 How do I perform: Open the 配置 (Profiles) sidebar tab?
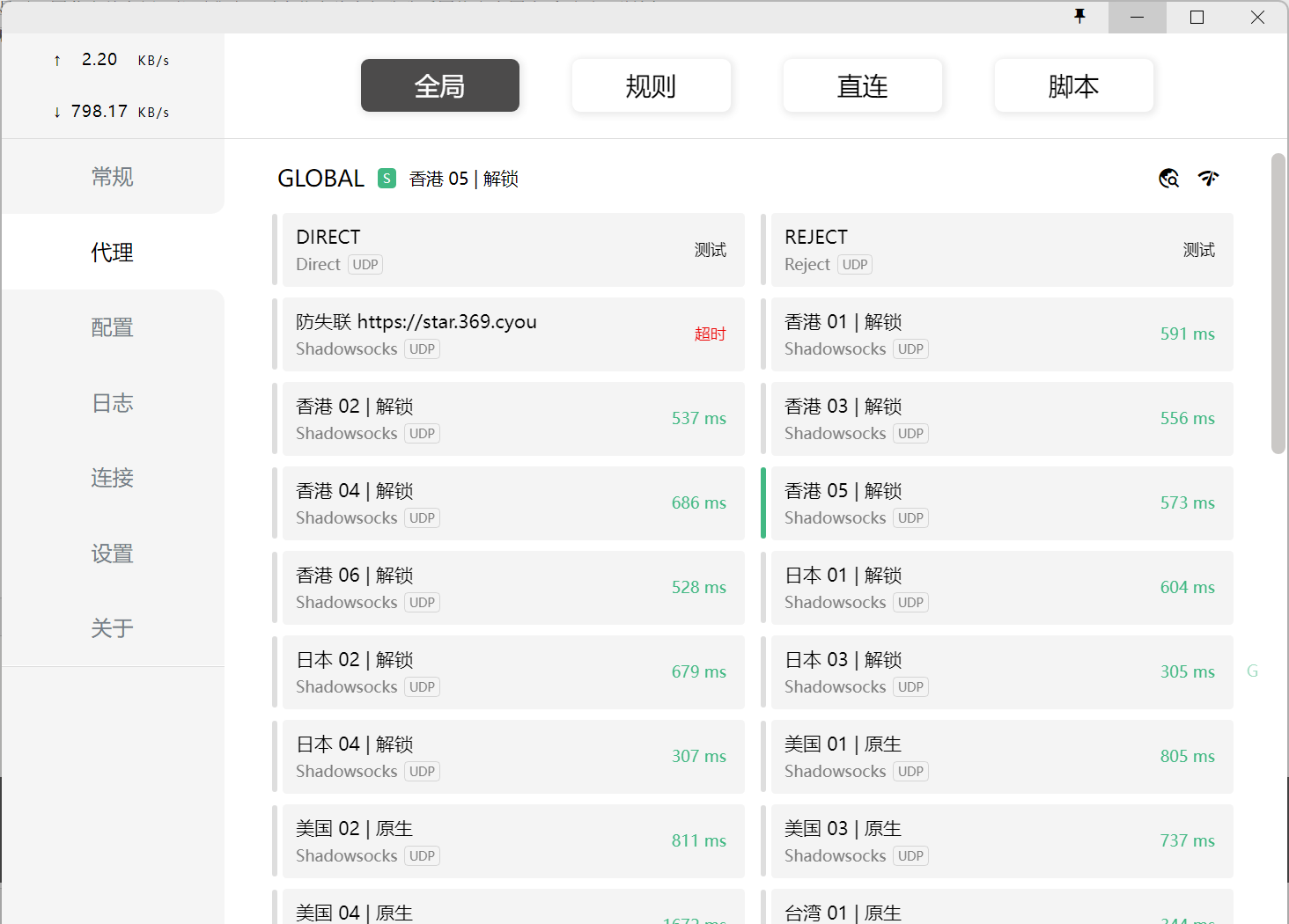click(113, 327)
